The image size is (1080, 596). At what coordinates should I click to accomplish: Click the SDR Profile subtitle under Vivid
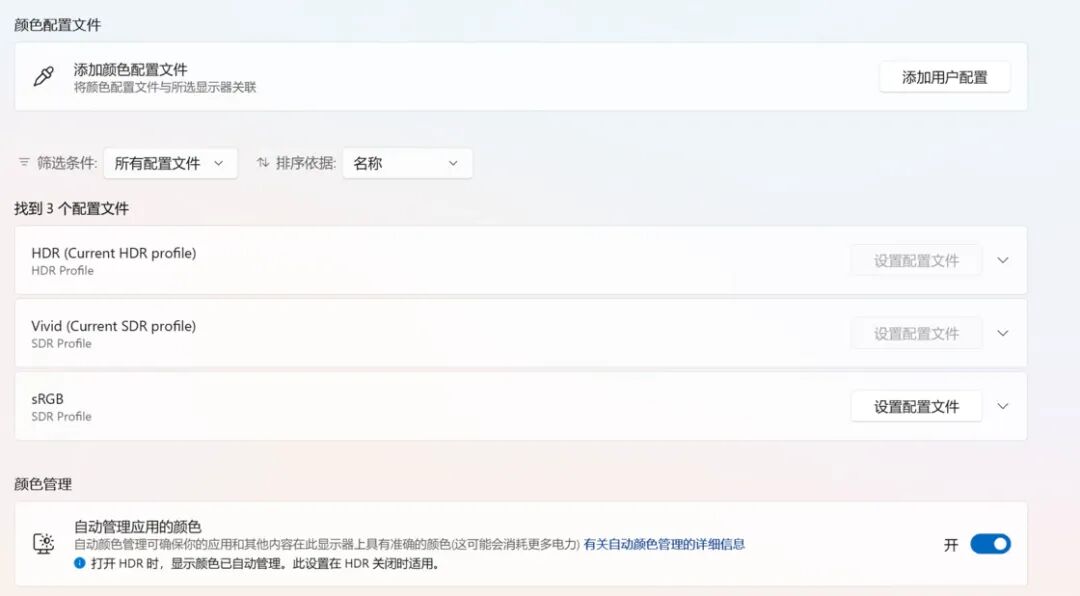(x=61, y=344)
